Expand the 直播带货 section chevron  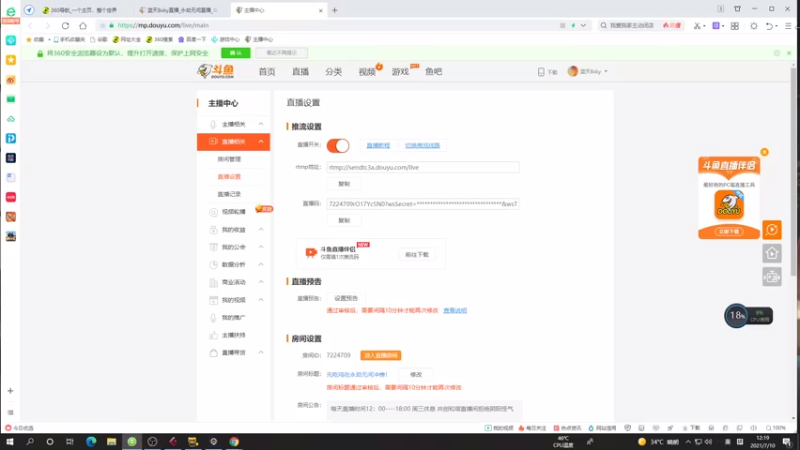[x=261, y=353]
